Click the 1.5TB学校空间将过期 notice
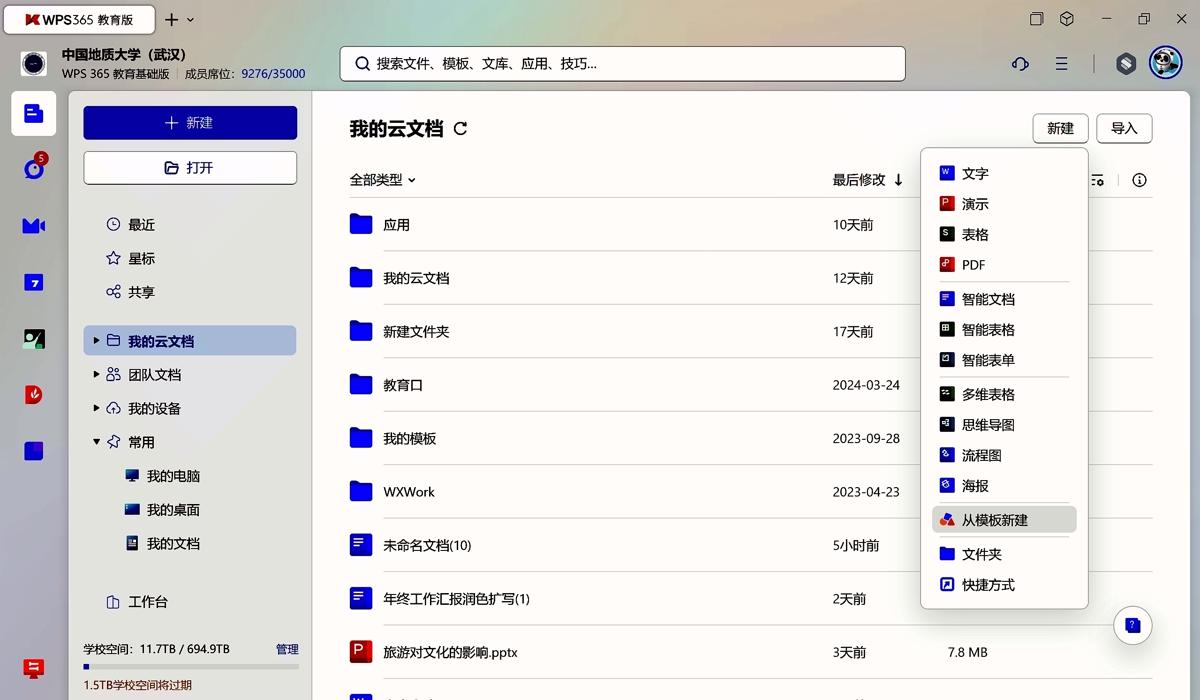1200x700 pixels. coord(138,685)
